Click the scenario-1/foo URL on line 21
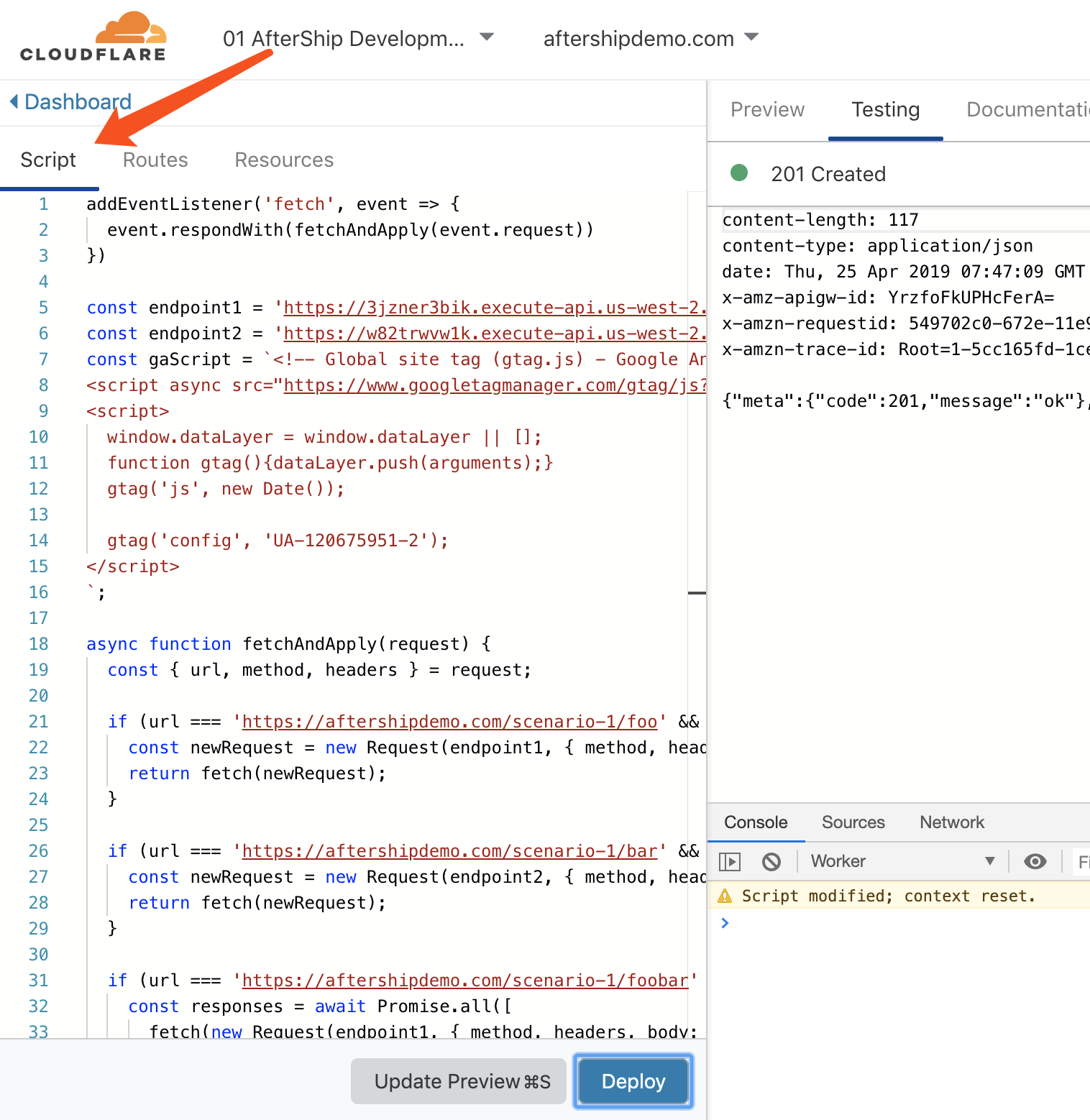1090x1120 pixels. (x=449, y=722)
